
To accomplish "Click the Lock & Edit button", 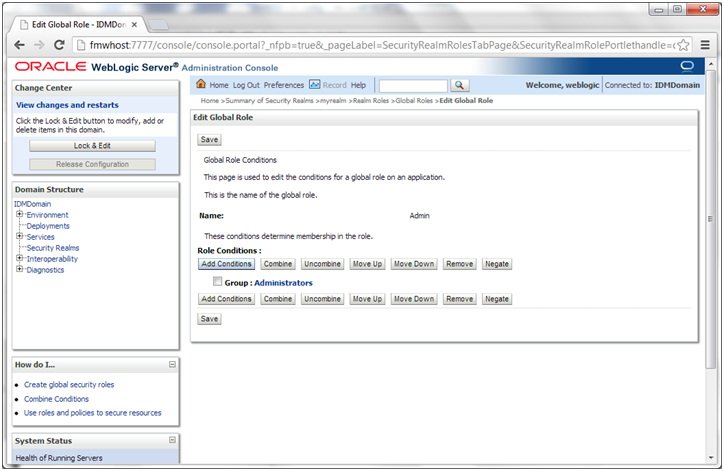I will click(92, 146).
